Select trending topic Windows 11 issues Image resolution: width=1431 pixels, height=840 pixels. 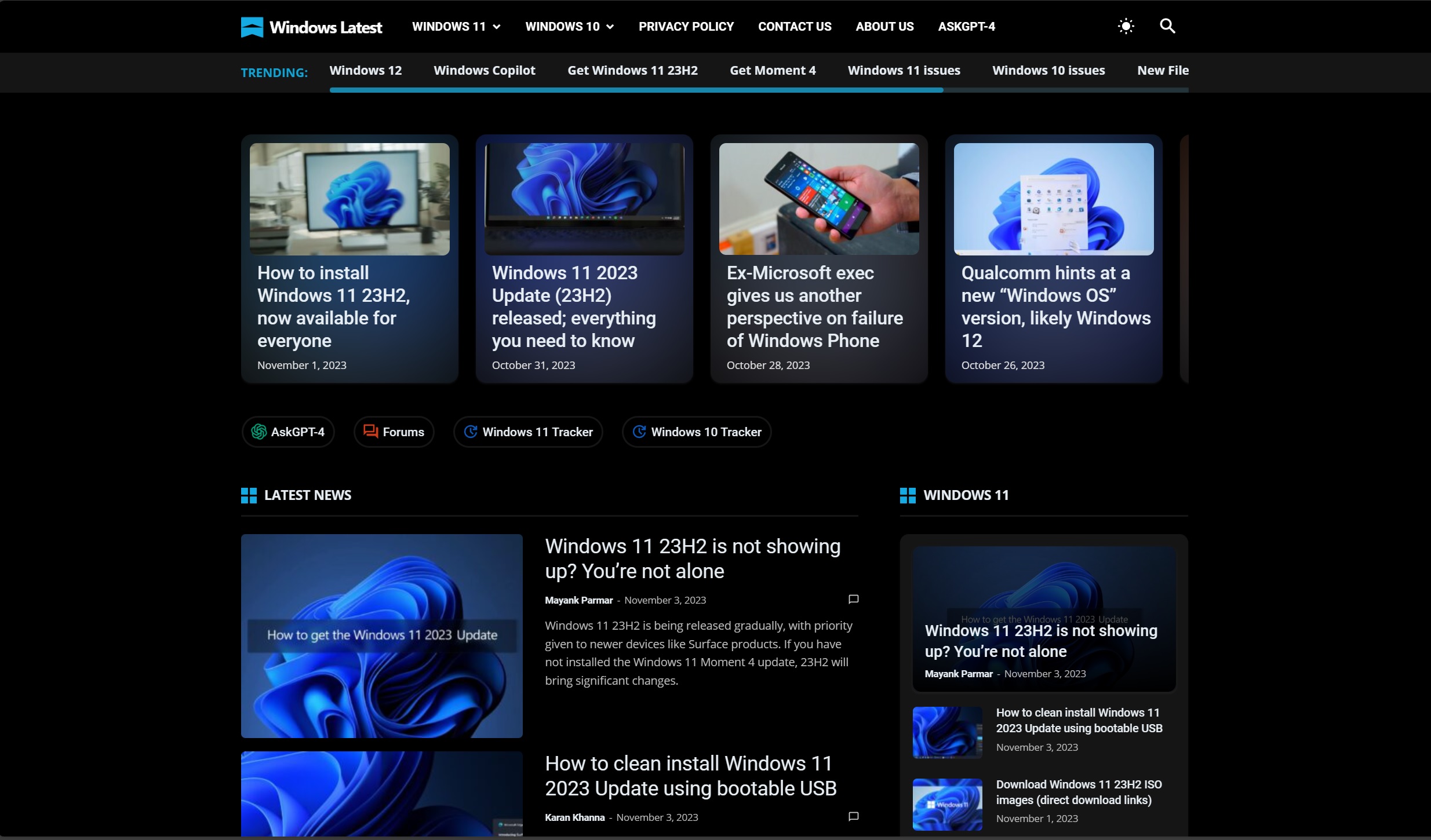point(904,70)
